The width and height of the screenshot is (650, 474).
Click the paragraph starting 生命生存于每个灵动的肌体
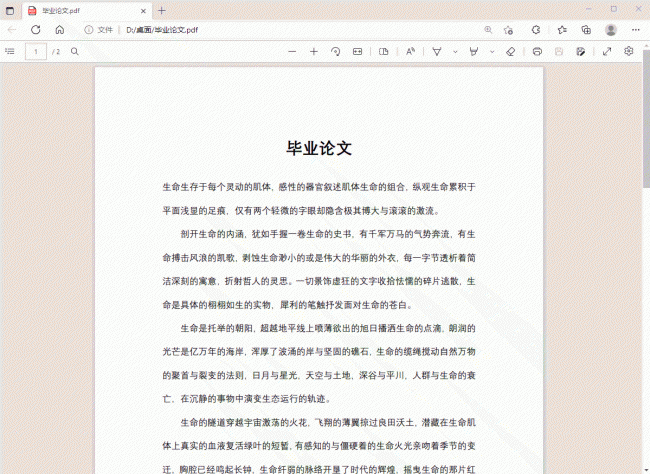[319, 199]
